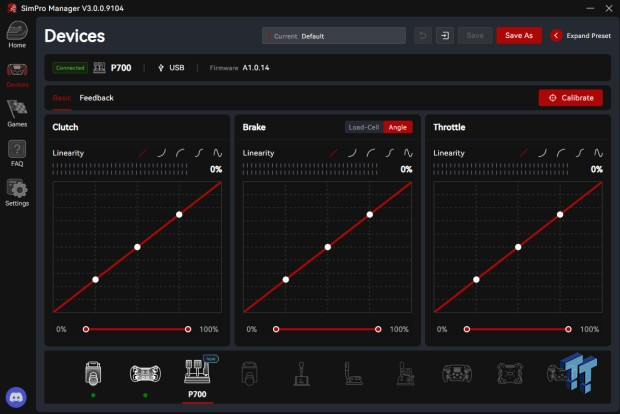Click the Throttle linearity tick bar
Screen dimensions: 620x414
(501, 169)
